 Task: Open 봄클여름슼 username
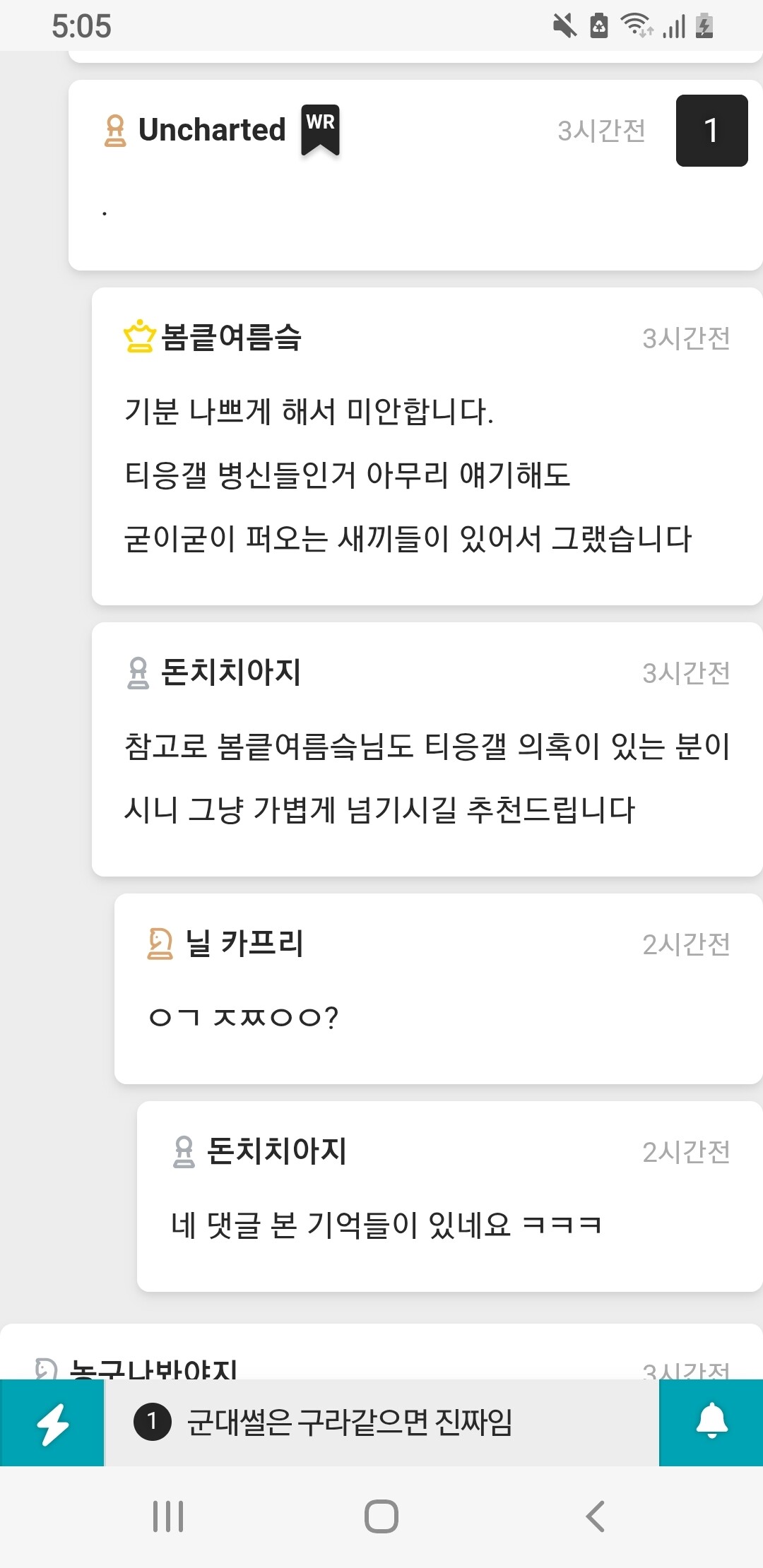click(231, 337)
